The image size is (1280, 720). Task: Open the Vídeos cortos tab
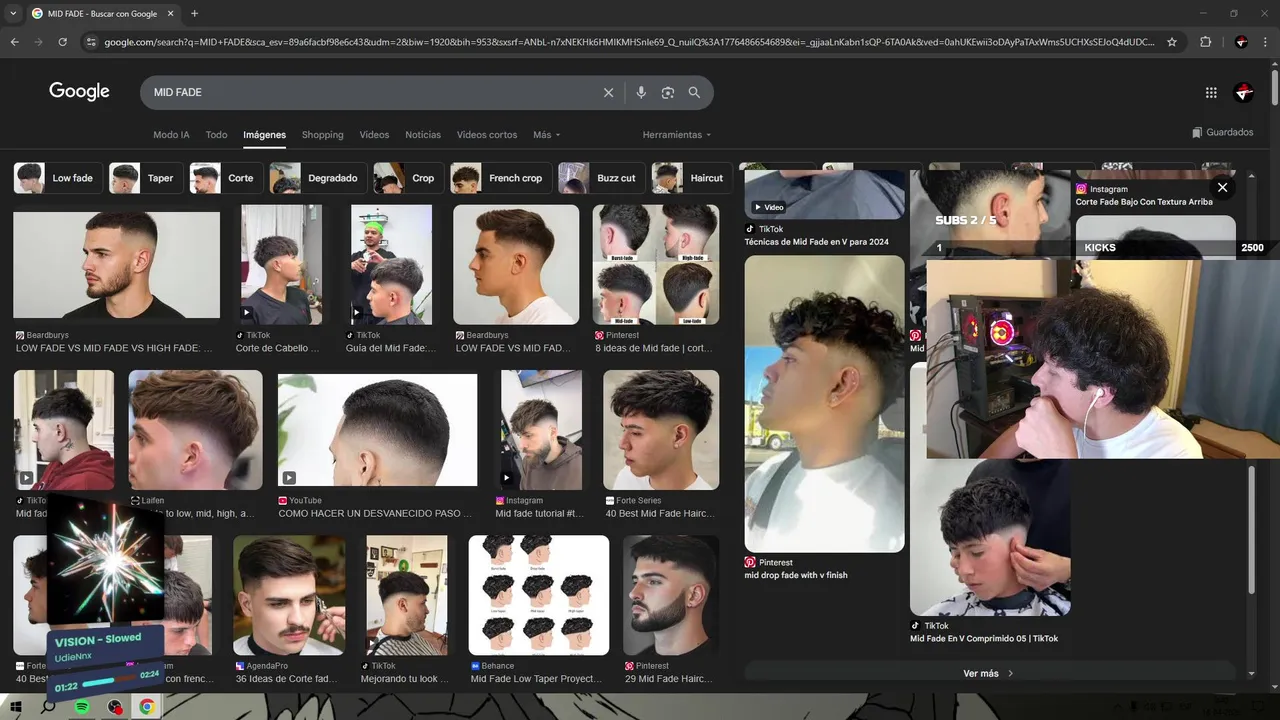[487, 135]
